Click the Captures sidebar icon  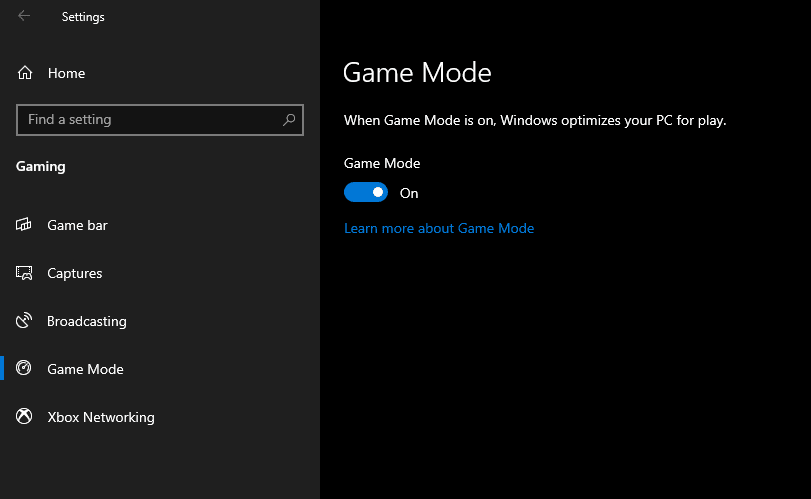pos(25,273)
